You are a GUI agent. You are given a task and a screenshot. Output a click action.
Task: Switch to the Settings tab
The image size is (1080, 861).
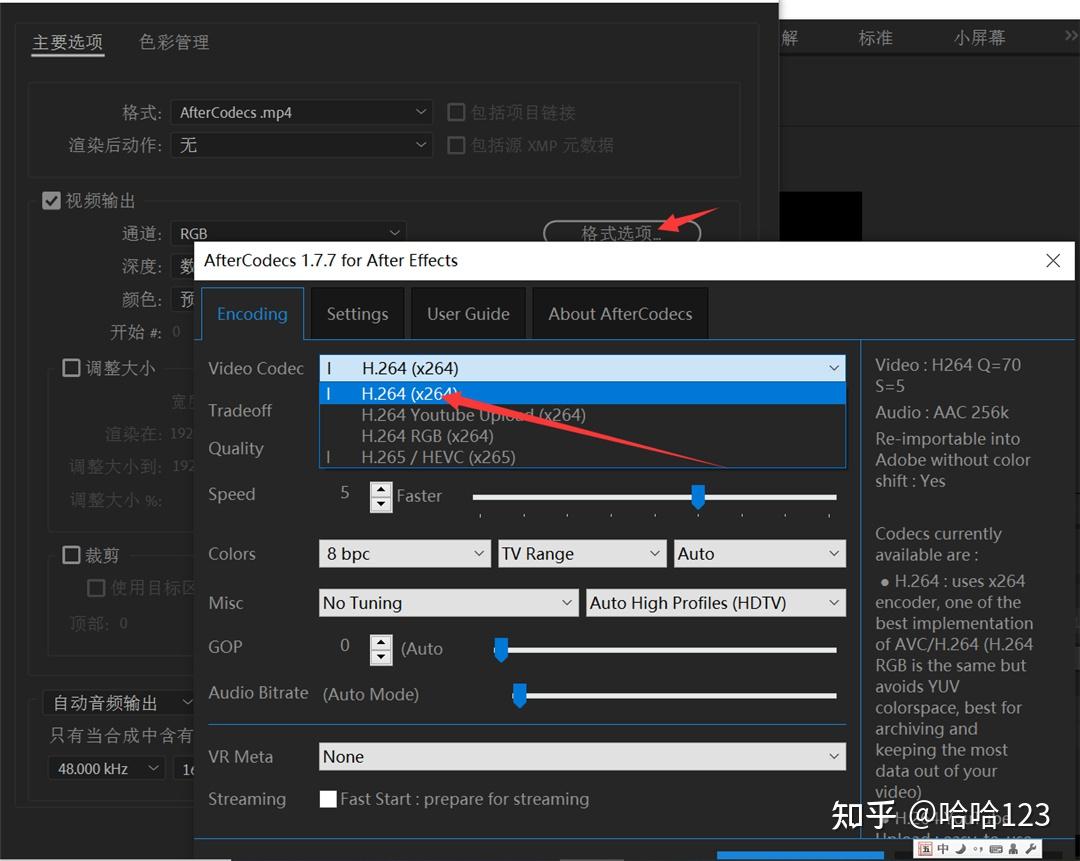tap(357, 314)
